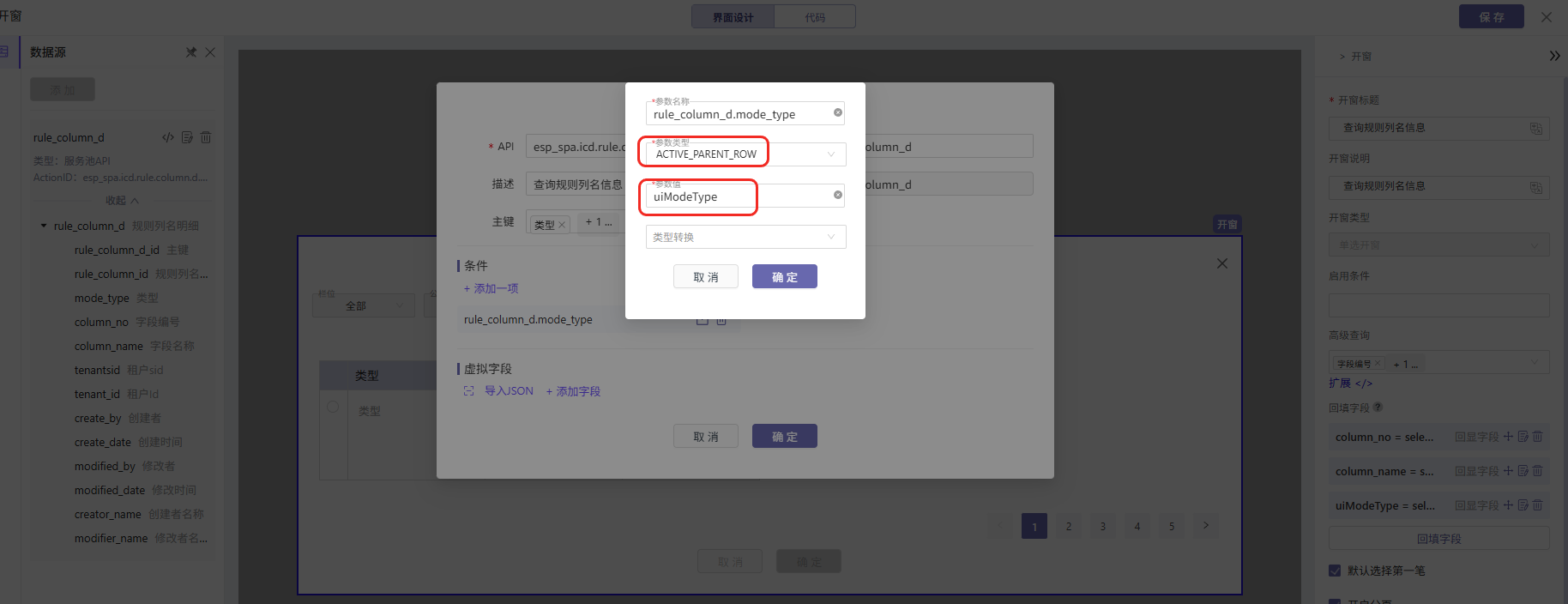Select the radio button in the 类型 table row

[333, 408]
